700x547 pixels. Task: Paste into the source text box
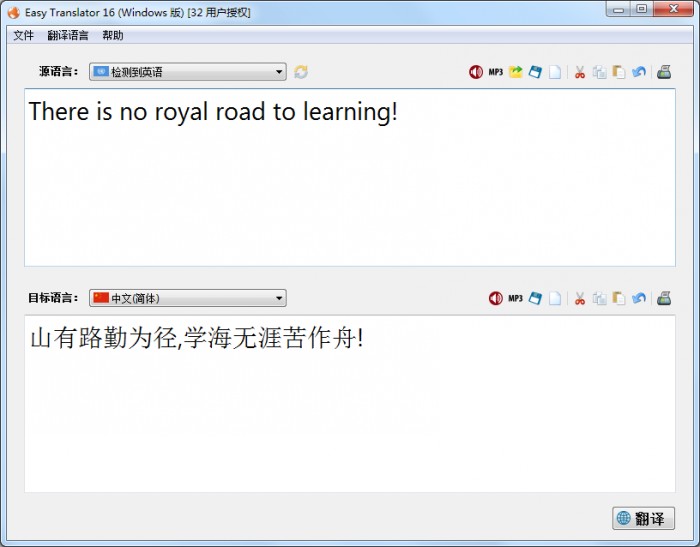[x=619, y=72]
